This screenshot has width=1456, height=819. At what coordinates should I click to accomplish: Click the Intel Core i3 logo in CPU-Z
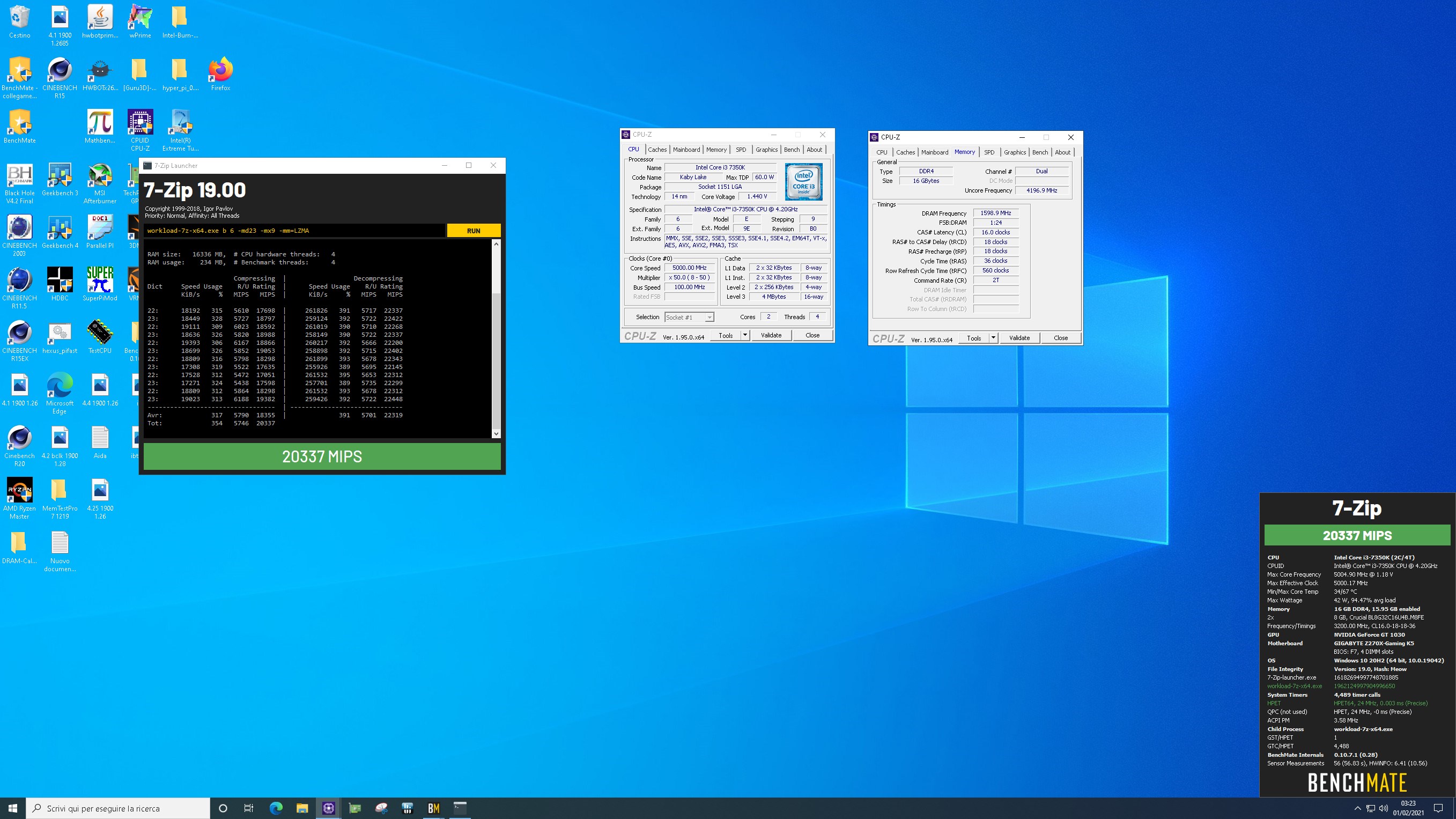[803, 182]
